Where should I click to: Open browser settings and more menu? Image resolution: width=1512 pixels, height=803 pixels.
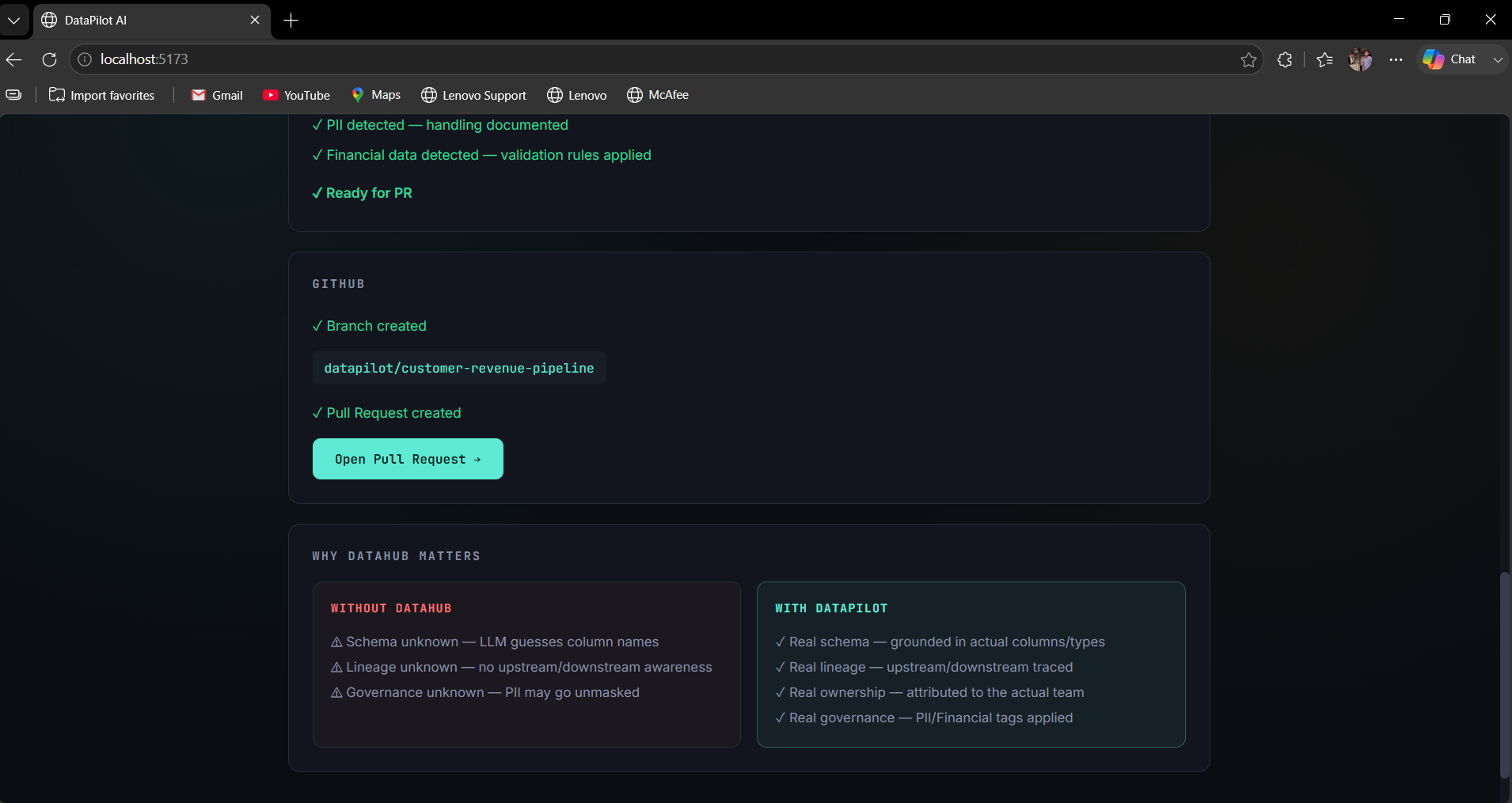tap(1396, 59)
